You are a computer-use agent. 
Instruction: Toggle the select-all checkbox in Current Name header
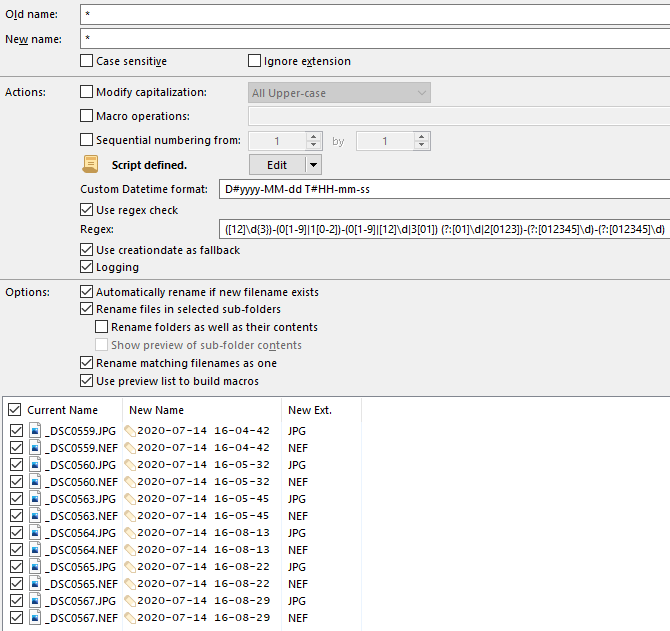[15, 409]
